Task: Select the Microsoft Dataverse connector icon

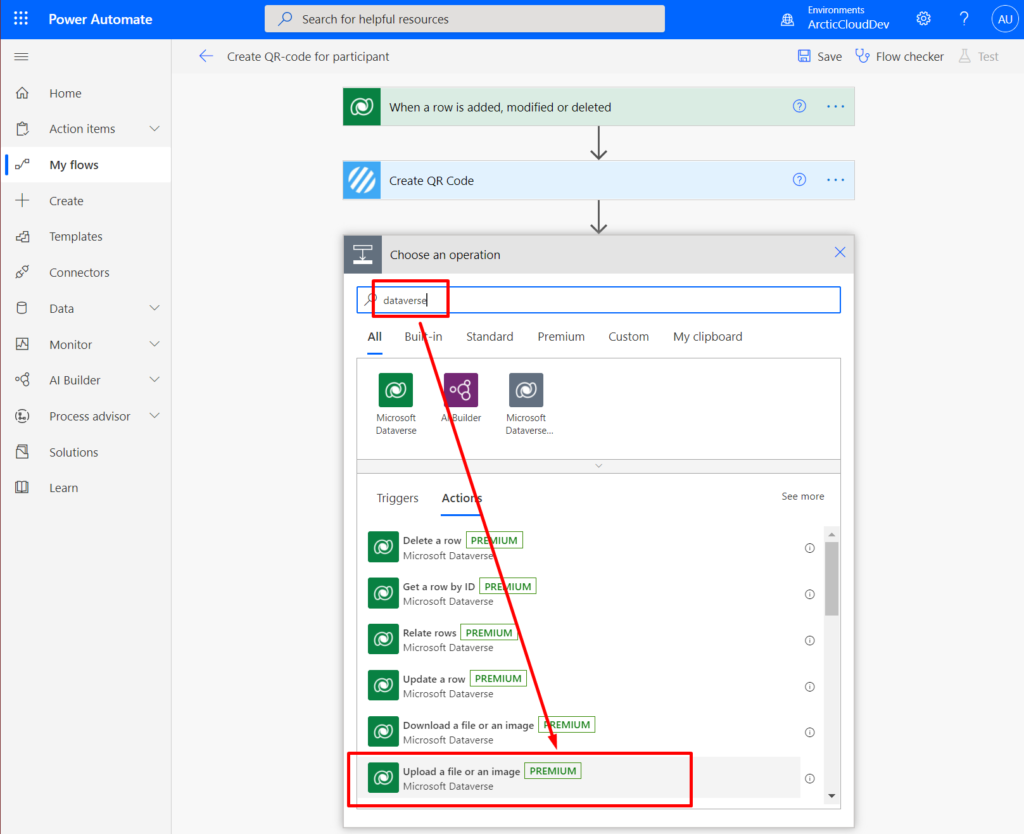Action: (396, 390)
